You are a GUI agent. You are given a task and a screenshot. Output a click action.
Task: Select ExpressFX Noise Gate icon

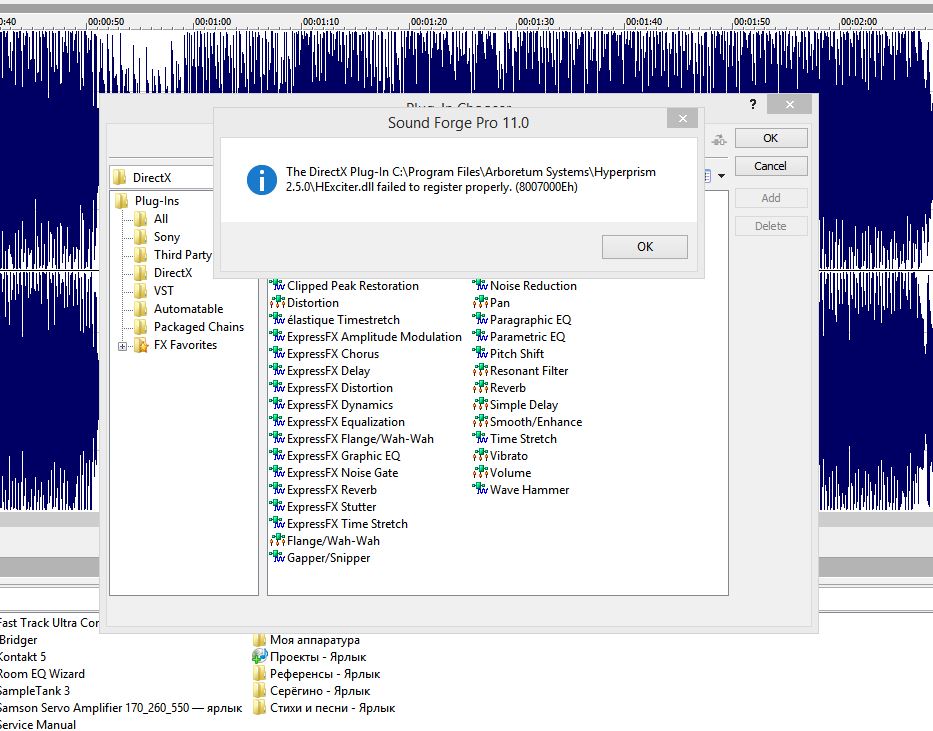(x=277, y=473)
